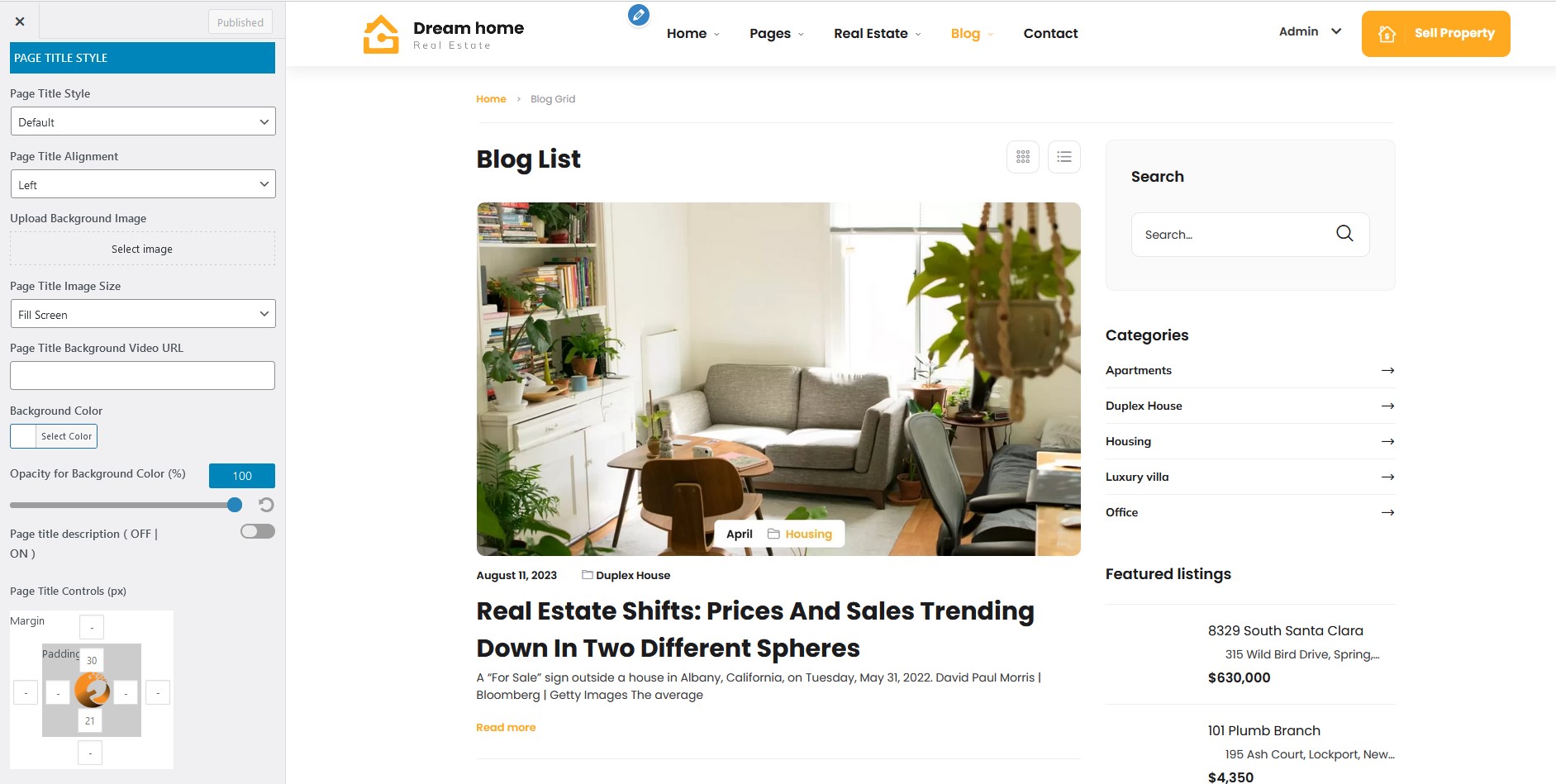
Task: Open the Page Title Image Size dropdown
Action: [143, 314]
